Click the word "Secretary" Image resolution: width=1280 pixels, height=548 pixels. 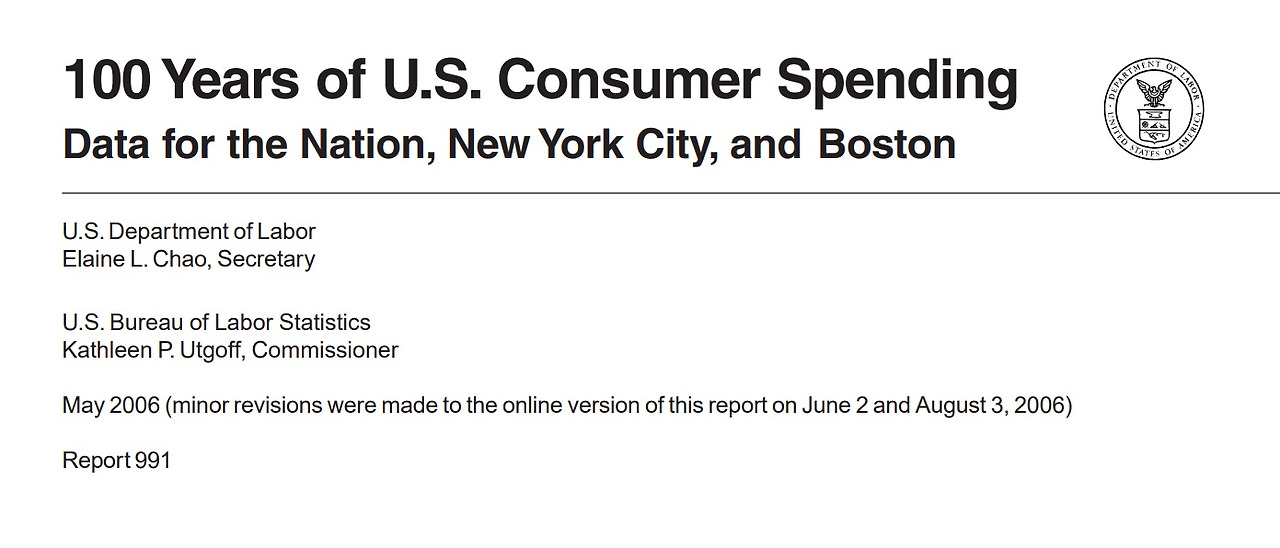(266, 260)
